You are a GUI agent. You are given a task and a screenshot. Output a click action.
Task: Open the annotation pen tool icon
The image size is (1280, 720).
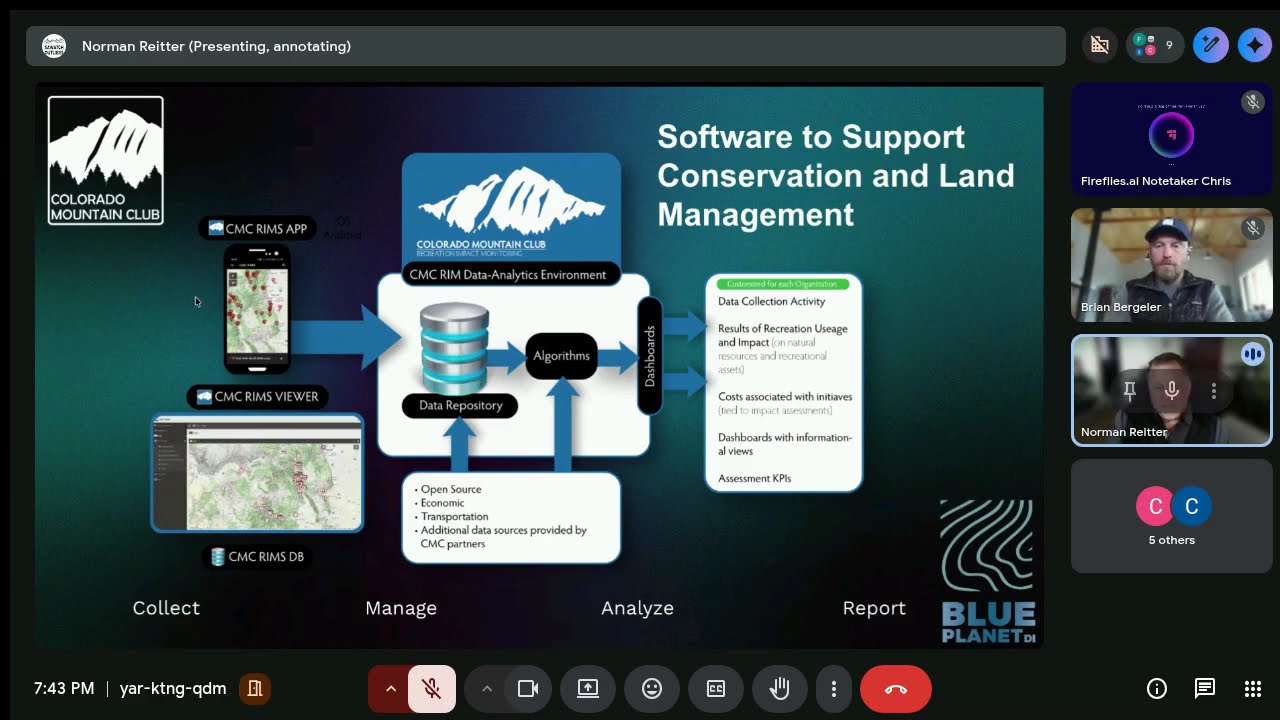click(x=1211, y=45)
